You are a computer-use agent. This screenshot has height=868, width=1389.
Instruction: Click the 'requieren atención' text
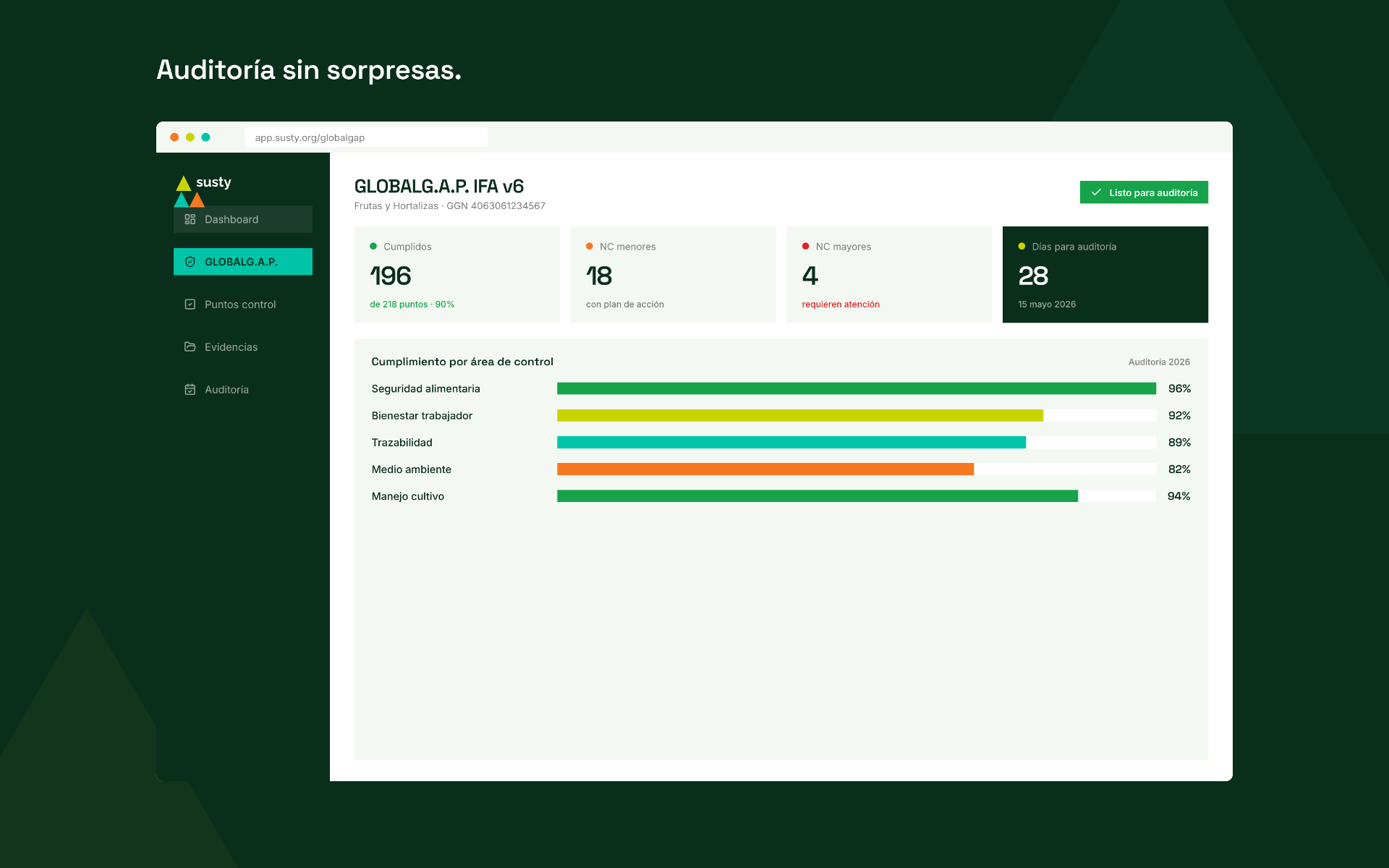click(841, 305)
